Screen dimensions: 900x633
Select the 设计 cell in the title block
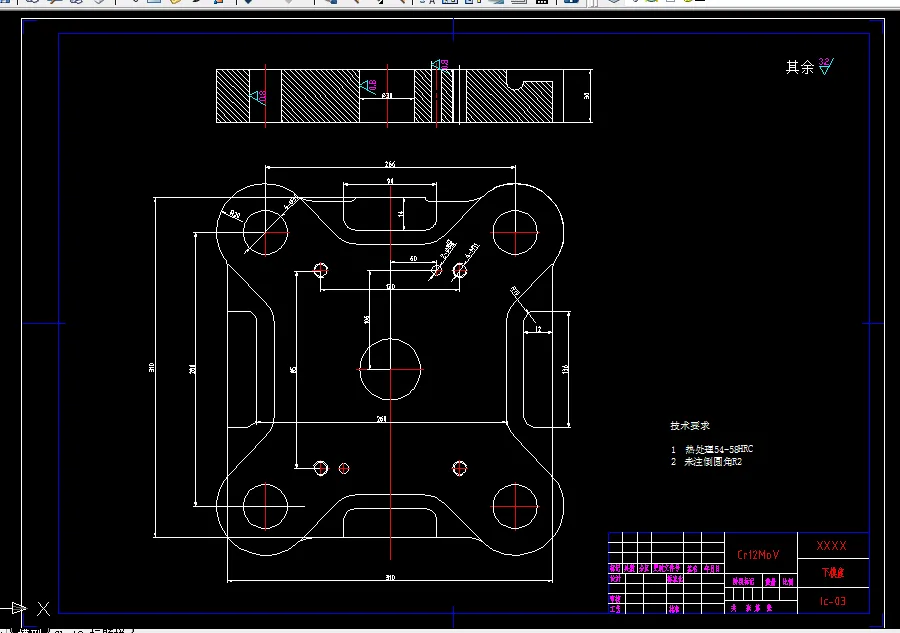tap(615, 579)
